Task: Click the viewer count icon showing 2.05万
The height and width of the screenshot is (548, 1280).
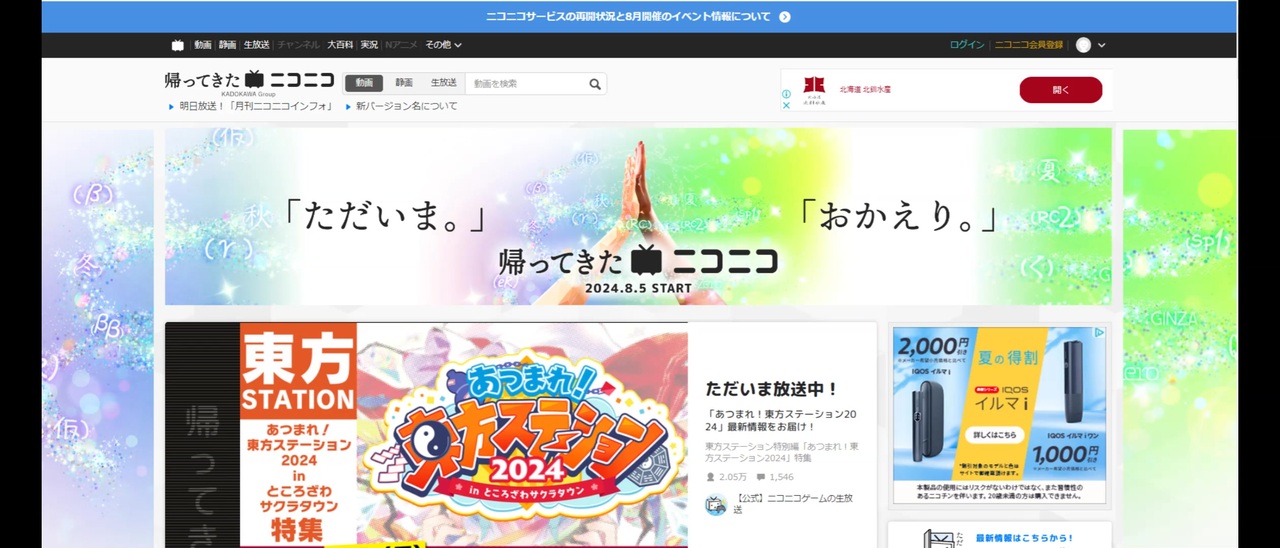Action: [x=711, y=478]
